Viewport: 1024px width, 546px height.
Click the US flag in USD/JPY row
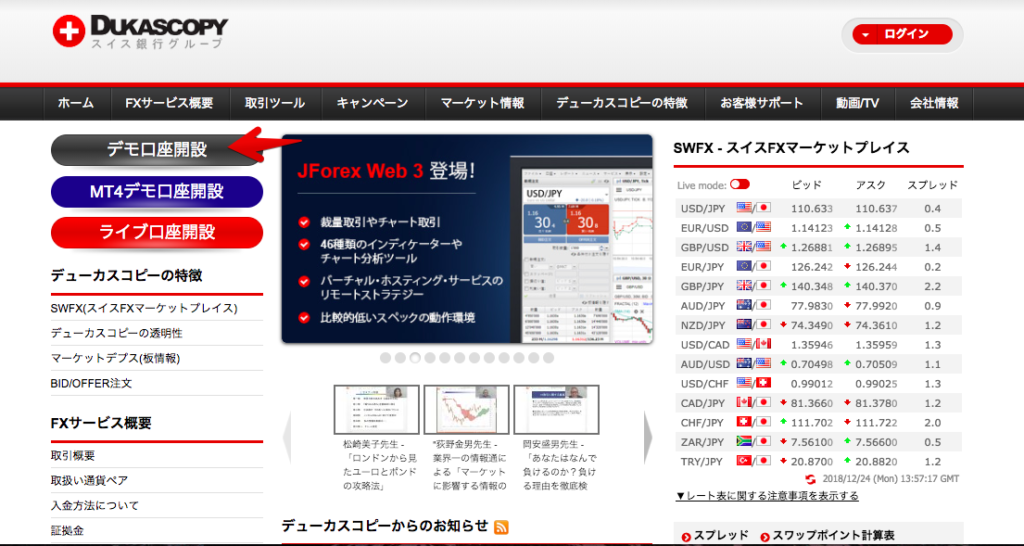point(744,208)
